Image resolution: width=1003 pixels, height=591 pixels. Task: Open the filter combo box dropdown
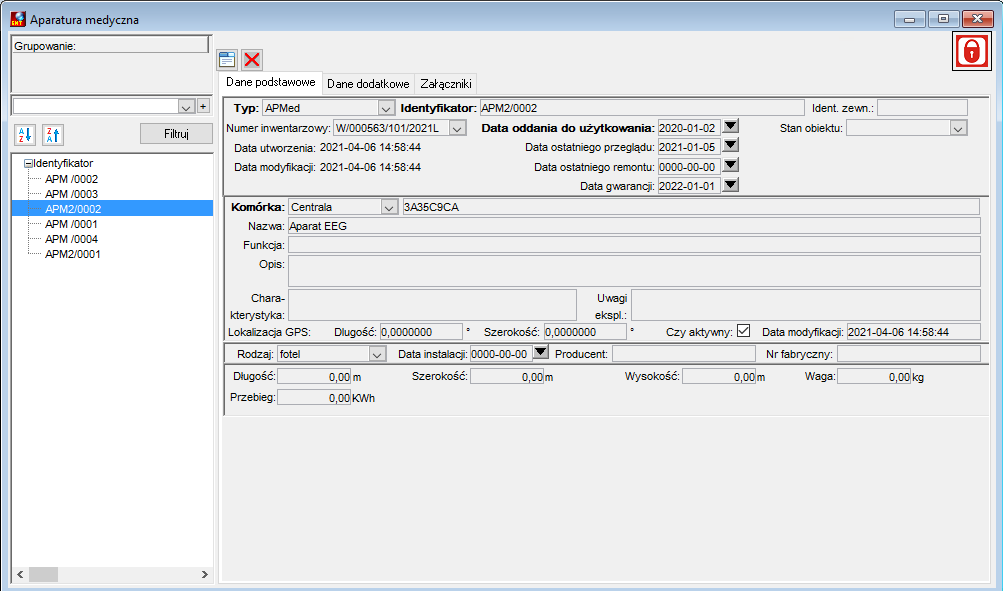click(x=186, y=106)
